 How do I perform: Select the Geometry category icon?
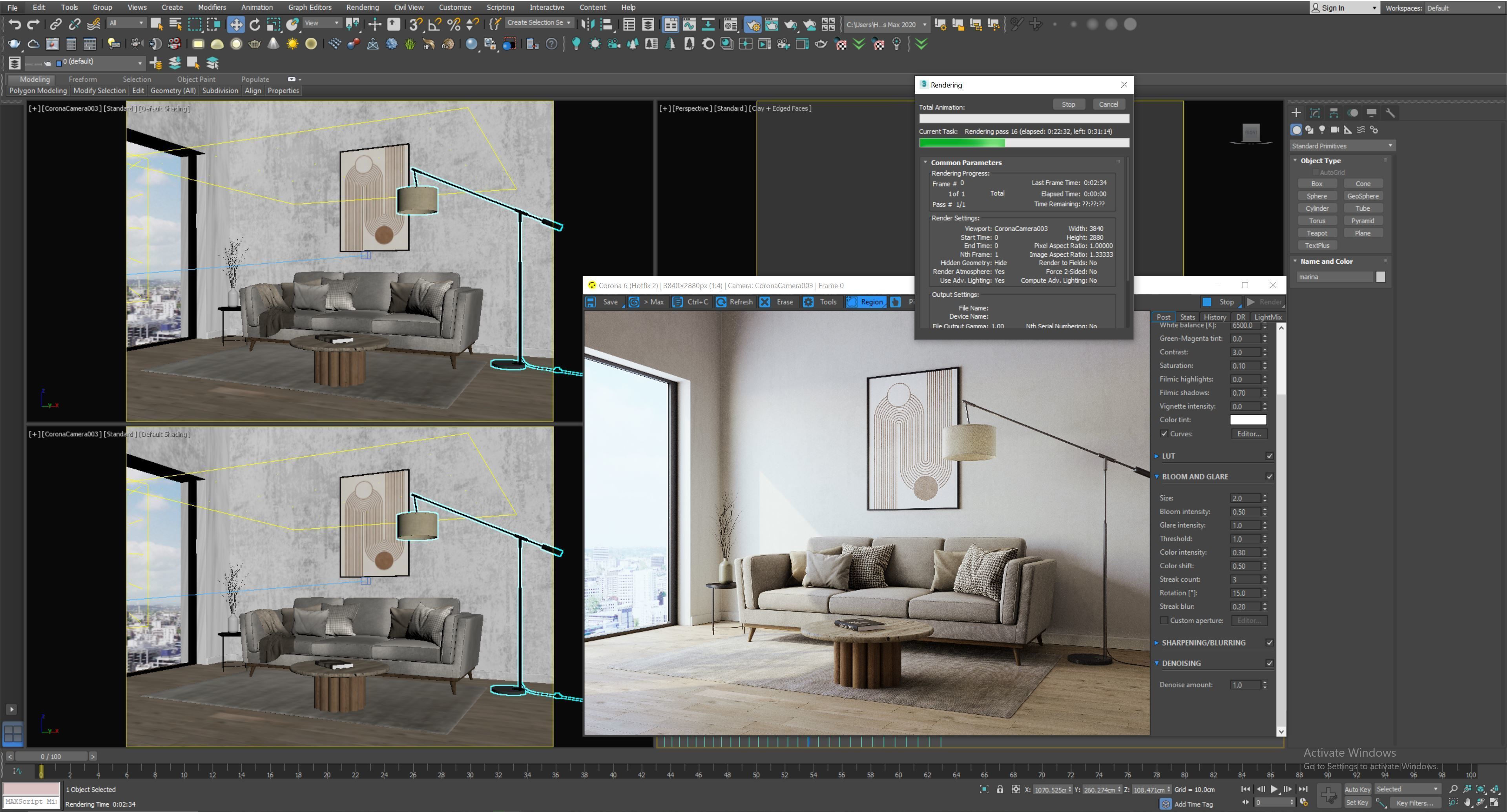tap(1296, 129)
